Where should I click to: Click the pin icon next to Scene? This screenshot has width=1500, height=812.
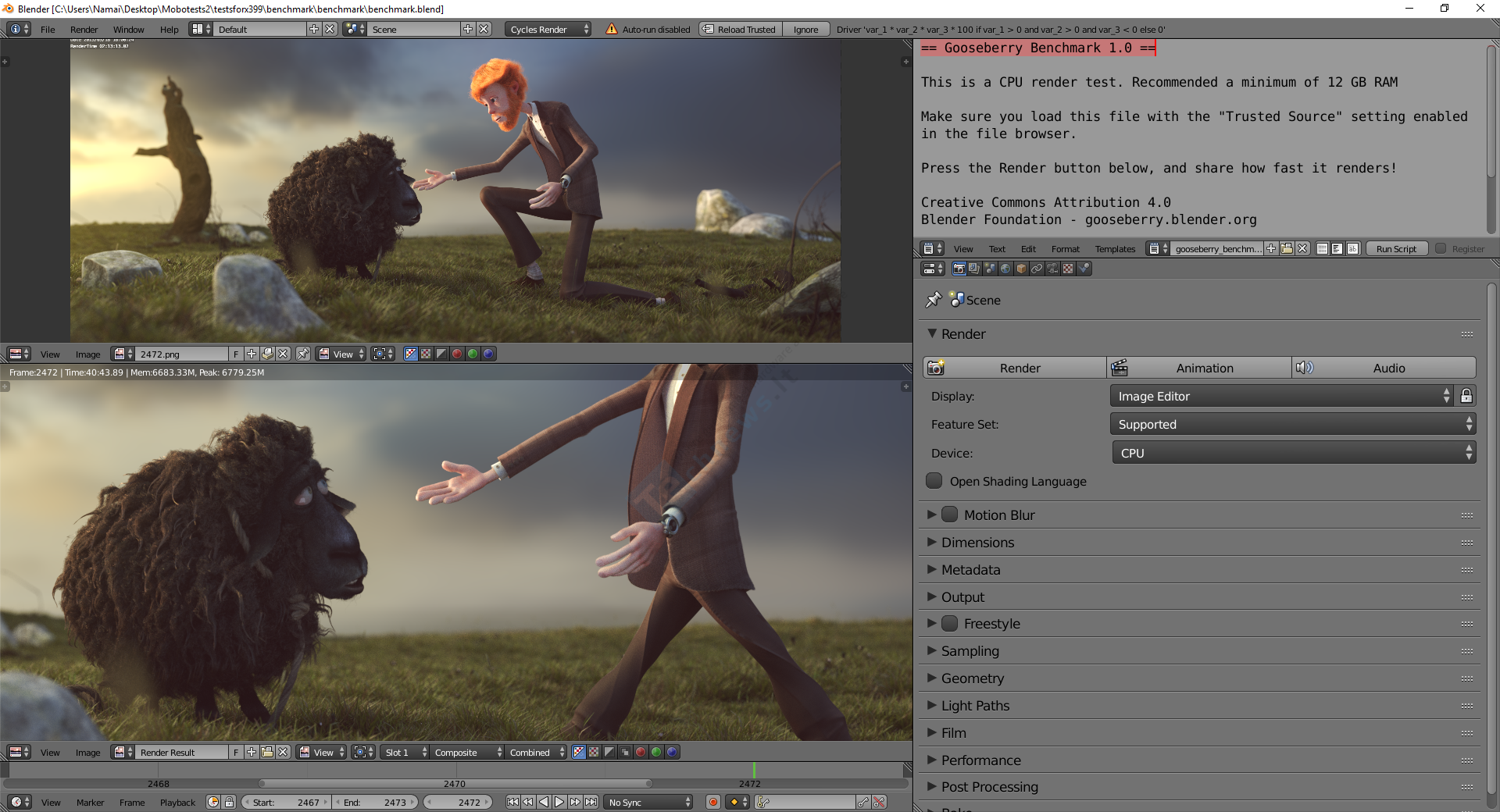[x=933, y=300]
